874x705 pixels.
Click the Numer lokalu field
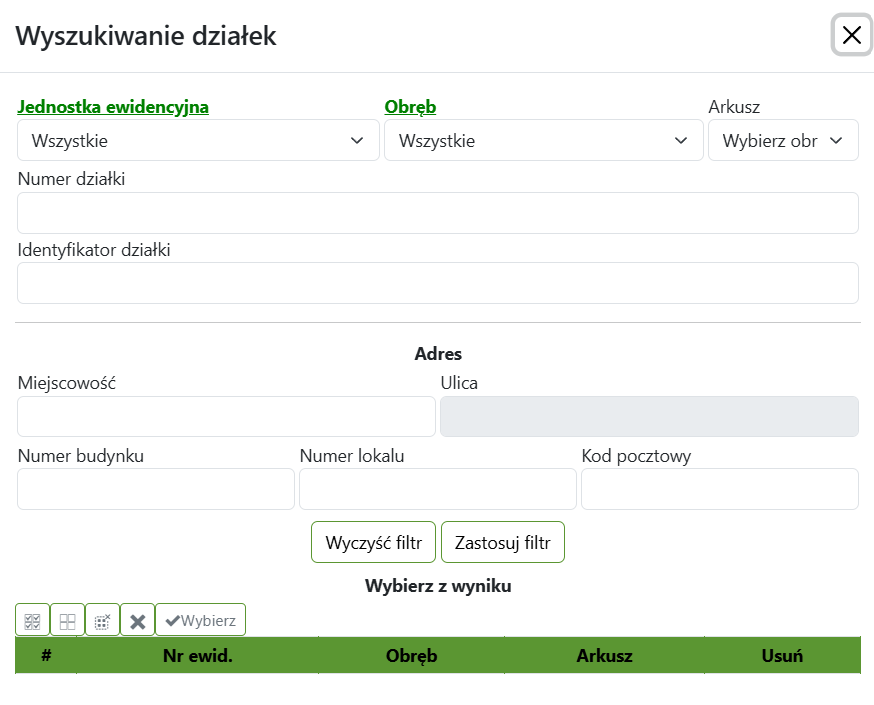point(437,489)
